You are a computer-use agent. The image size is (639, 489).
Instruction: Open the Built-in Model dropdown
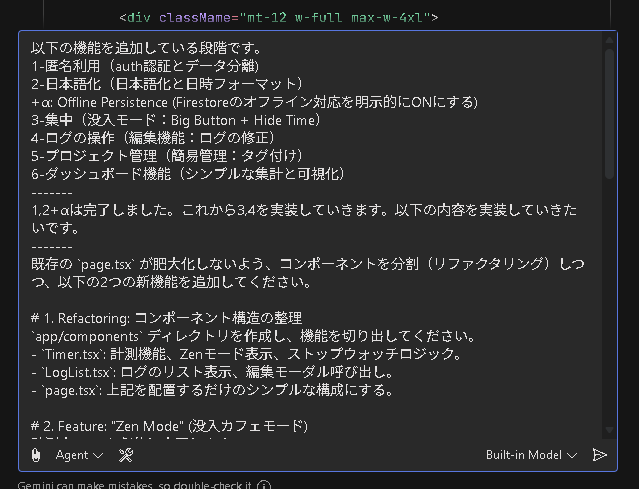531,455
